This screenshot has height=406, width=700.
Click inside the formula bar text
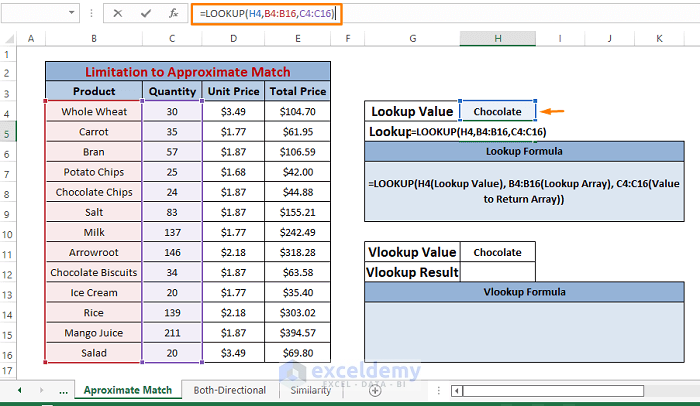coord(267,14)
